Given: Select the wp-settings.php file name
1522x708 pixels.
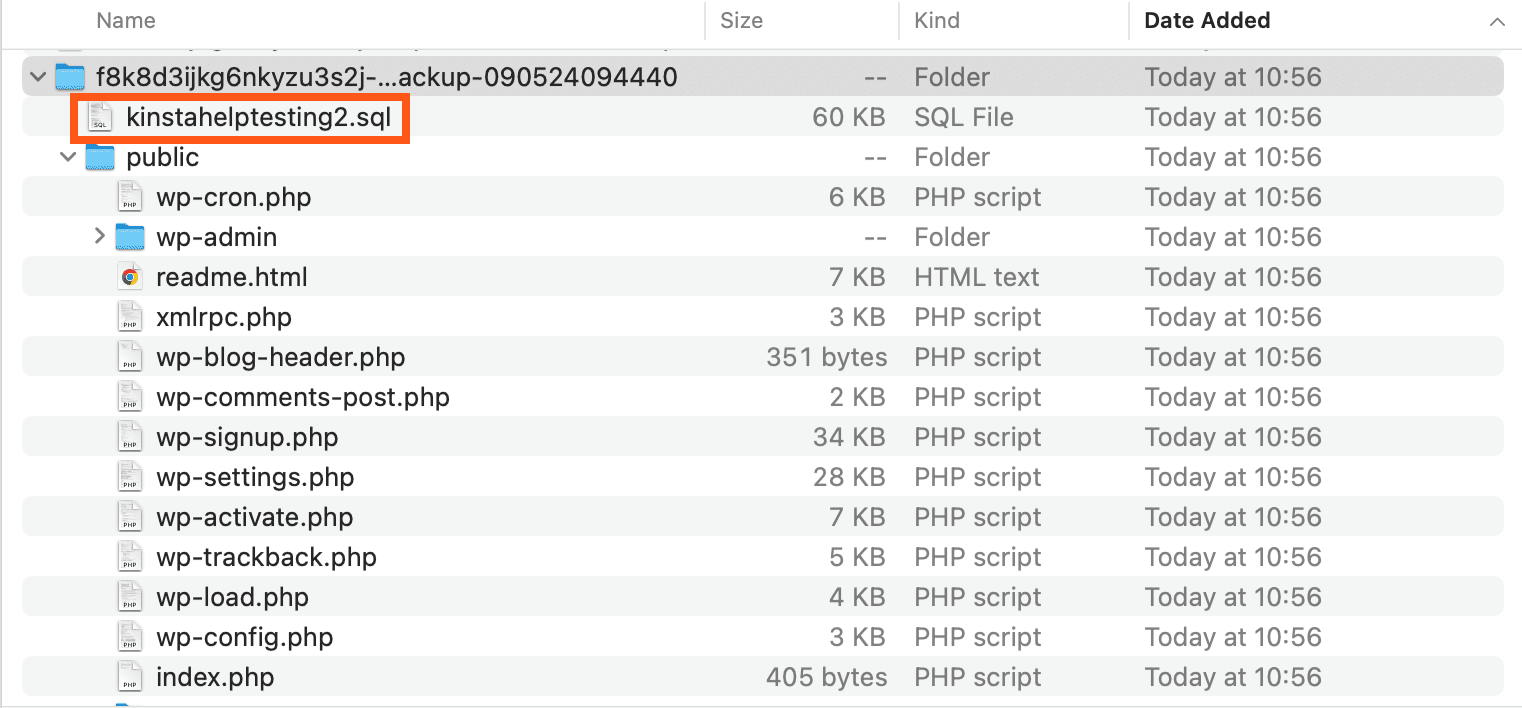Looking at the screenshot, I should tap(255, 477).
